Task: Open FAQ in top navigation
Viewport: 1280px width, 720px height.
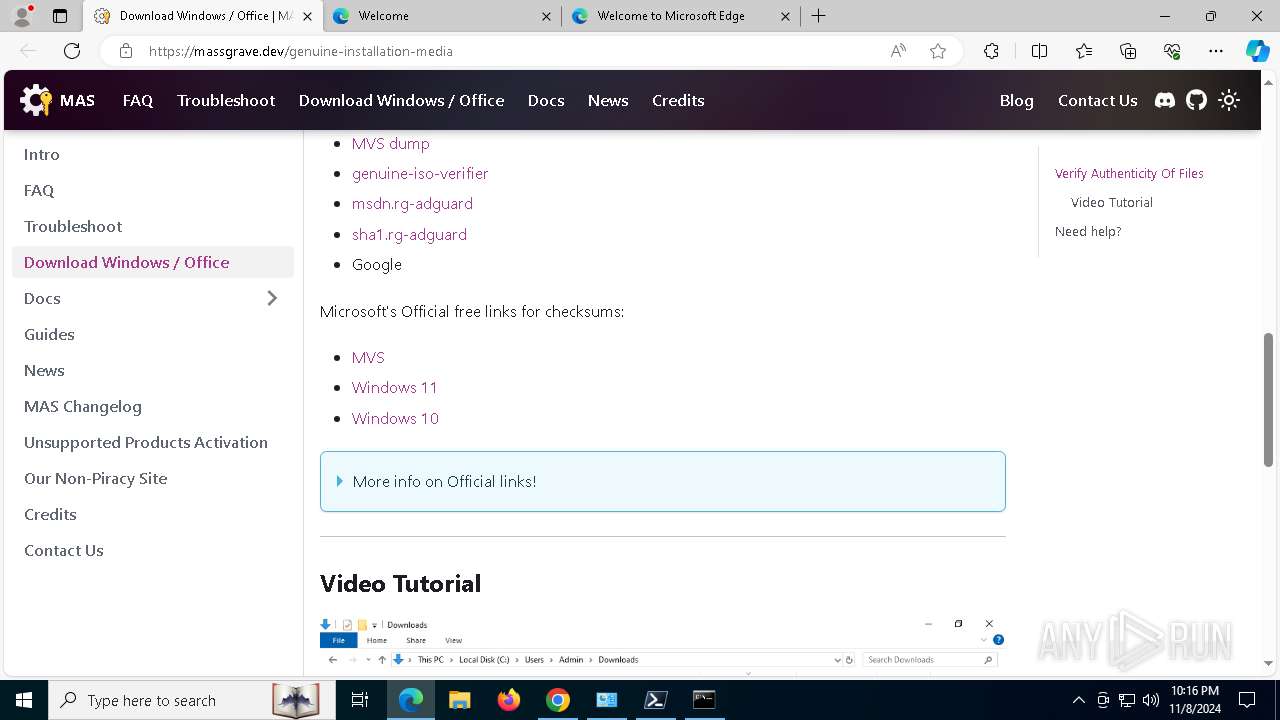Action: point(138,100)
